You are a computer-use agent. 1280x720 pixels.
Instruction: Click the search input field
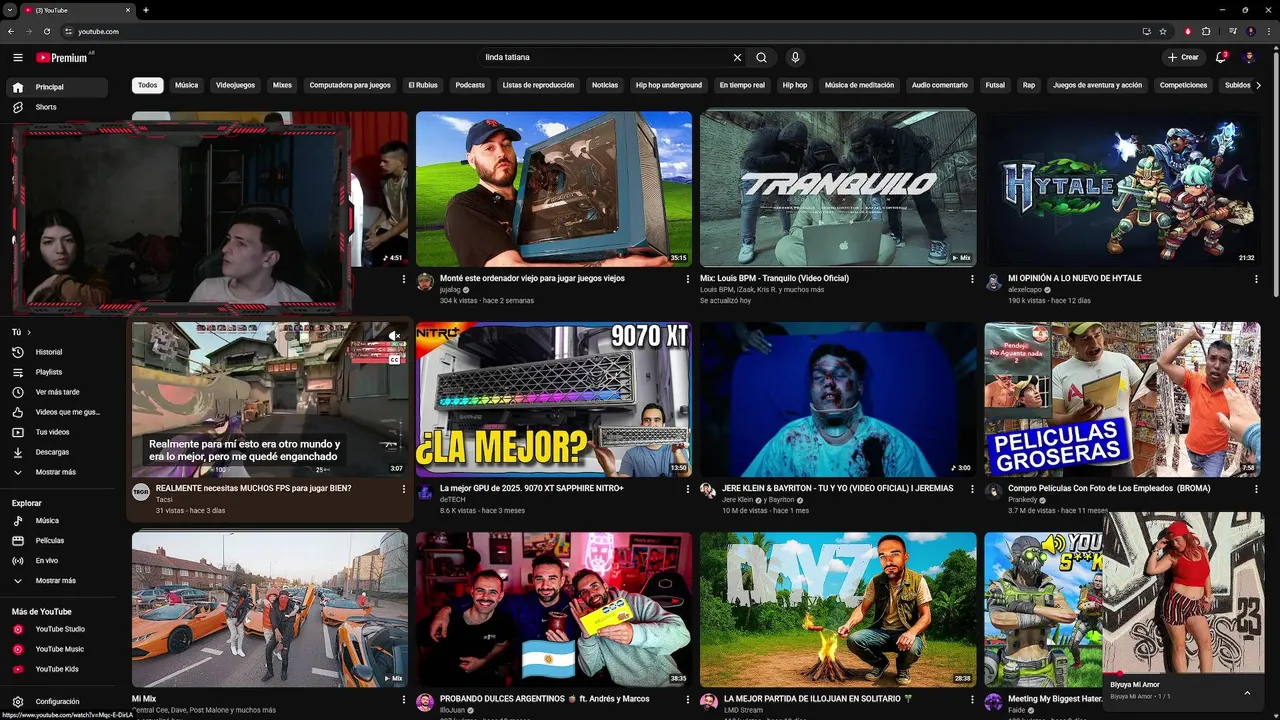[604, 58]
